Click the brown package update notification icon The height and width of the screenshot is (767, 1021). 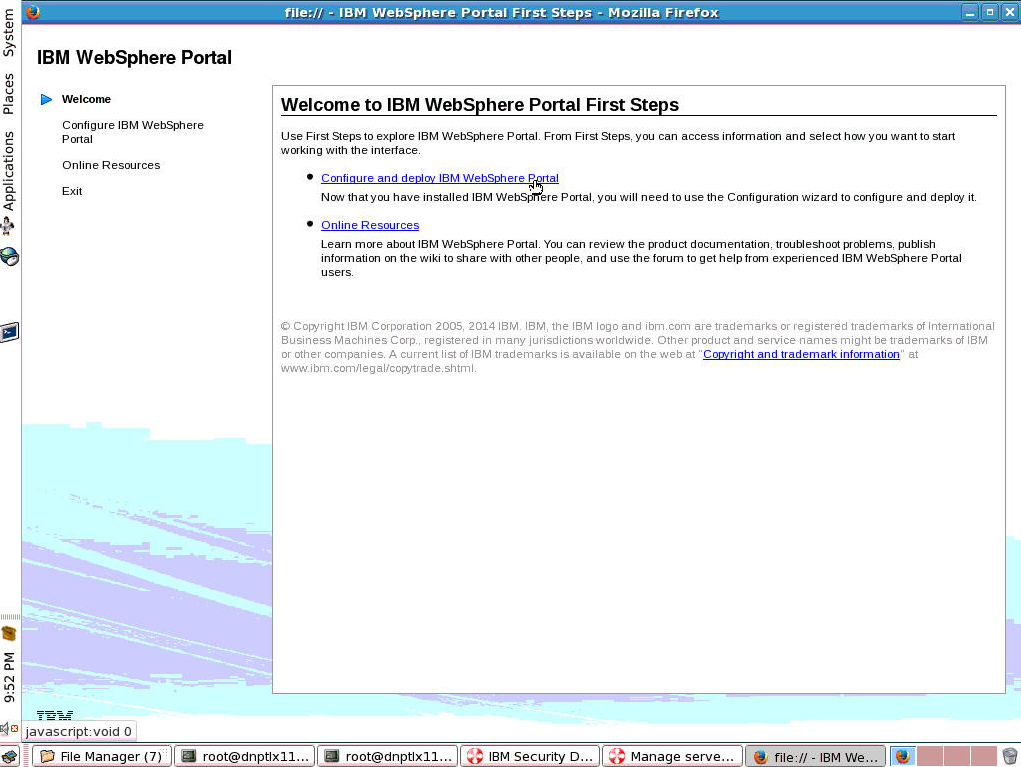[8, 633]
